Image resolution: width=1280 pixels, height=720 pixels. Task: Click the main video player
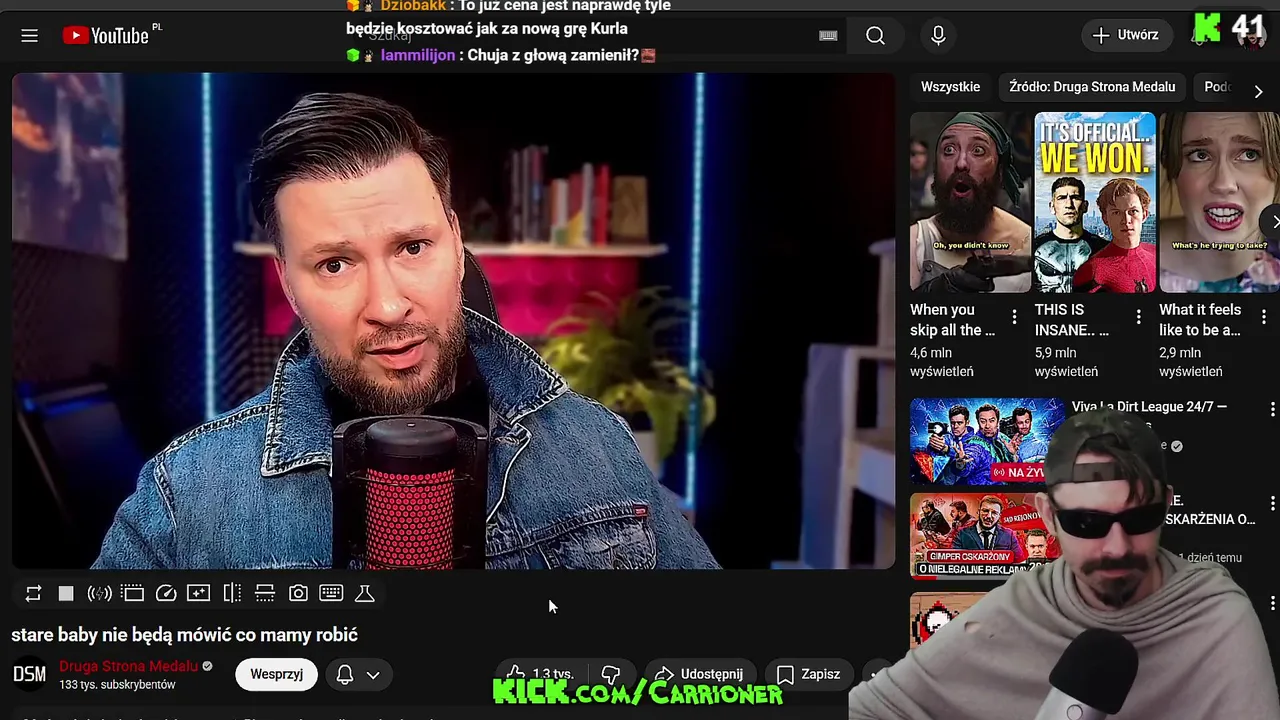(x=453, y=320)
